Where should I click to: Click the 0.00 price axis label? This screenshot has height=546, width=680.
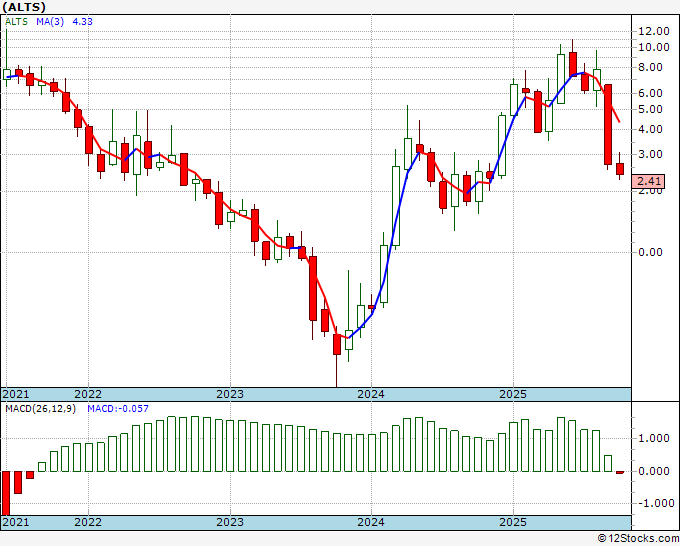[x=651, y=252]
